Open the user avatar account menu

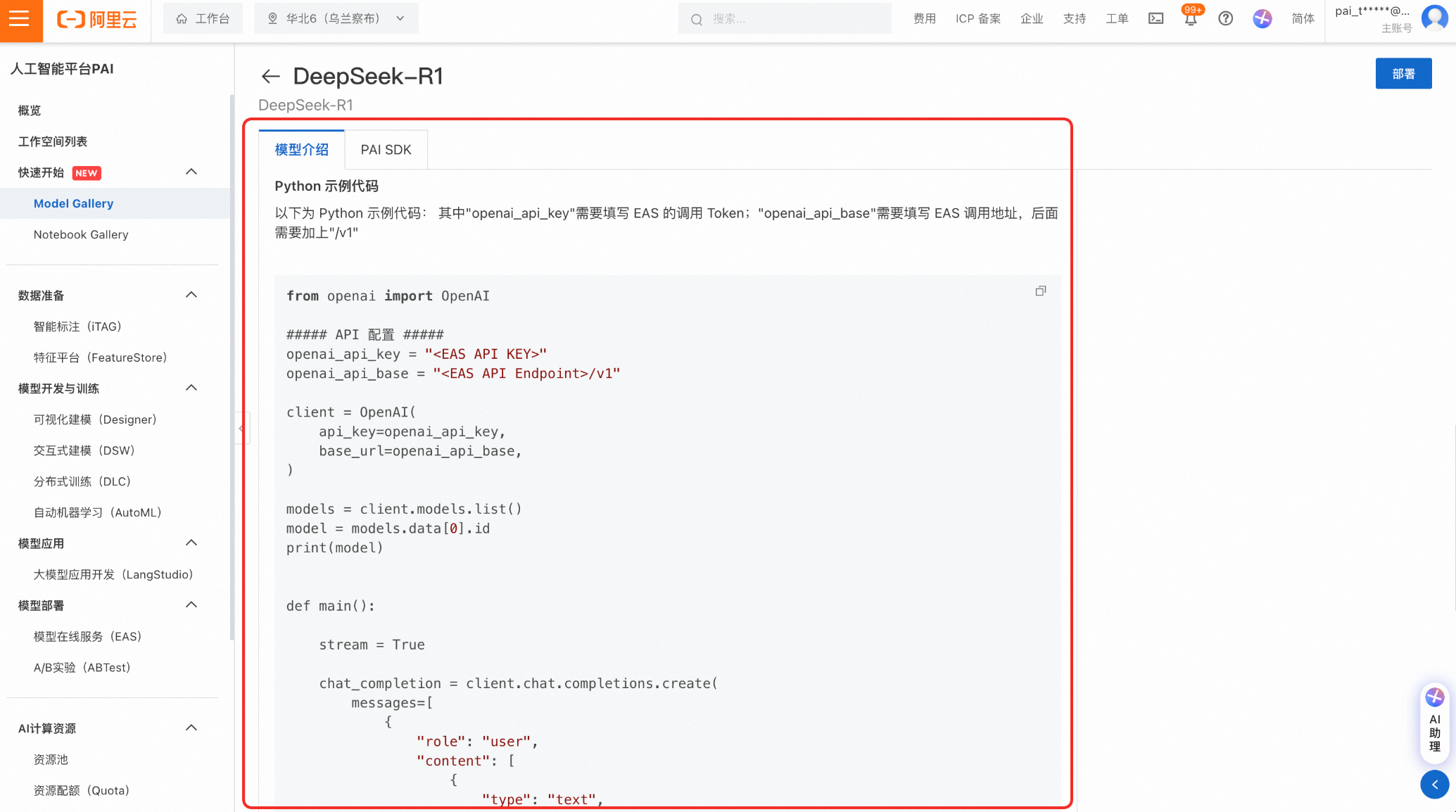point(1433,18)
